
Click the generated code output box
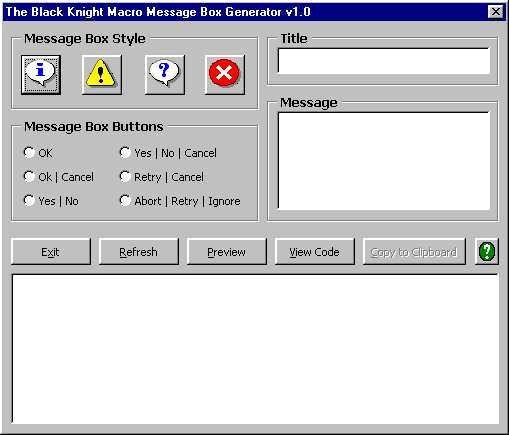pos(255,349)
